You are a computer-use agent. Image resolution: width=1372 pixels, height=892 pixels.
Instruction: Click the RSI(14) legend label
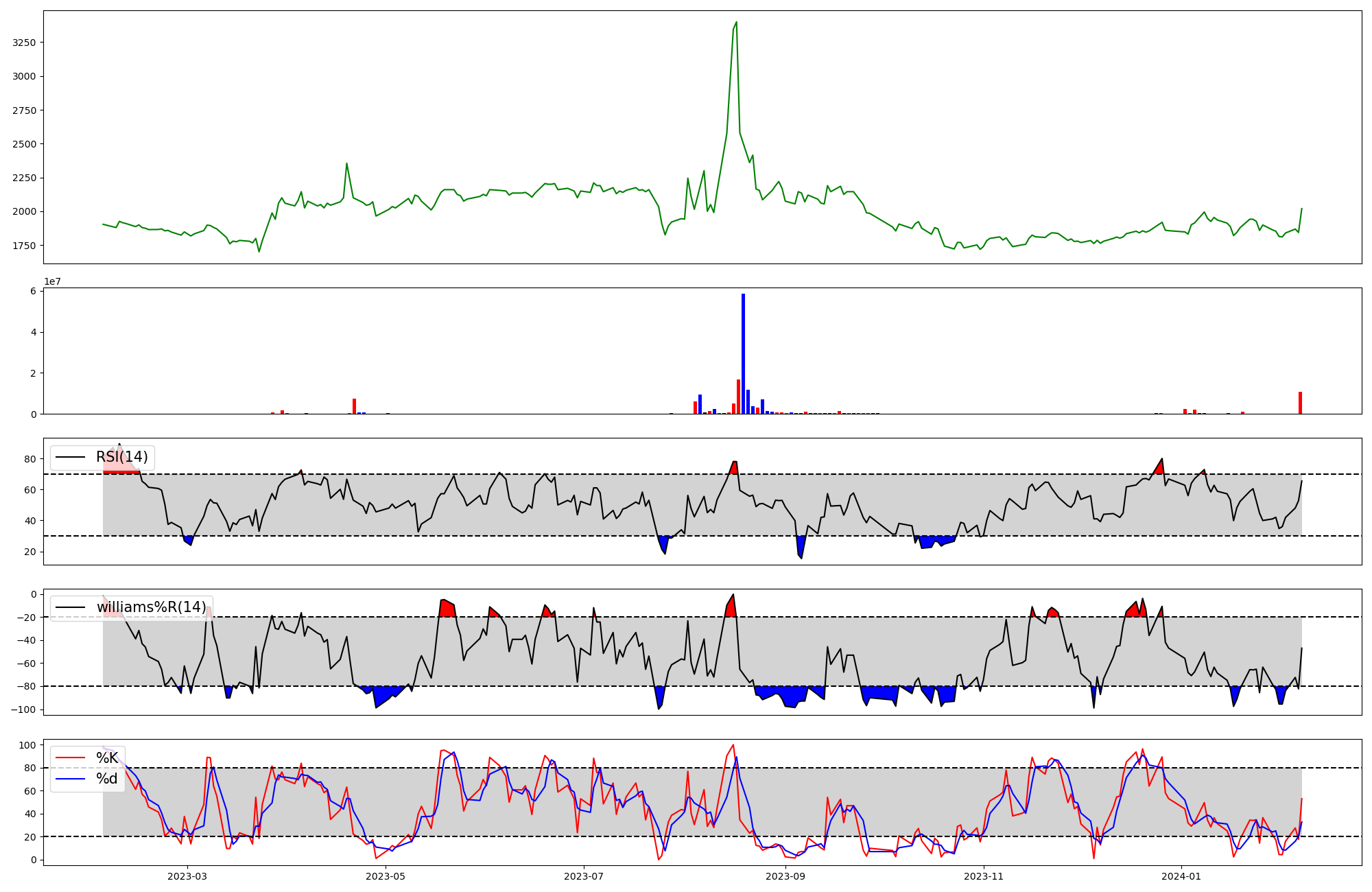(121, 457)
